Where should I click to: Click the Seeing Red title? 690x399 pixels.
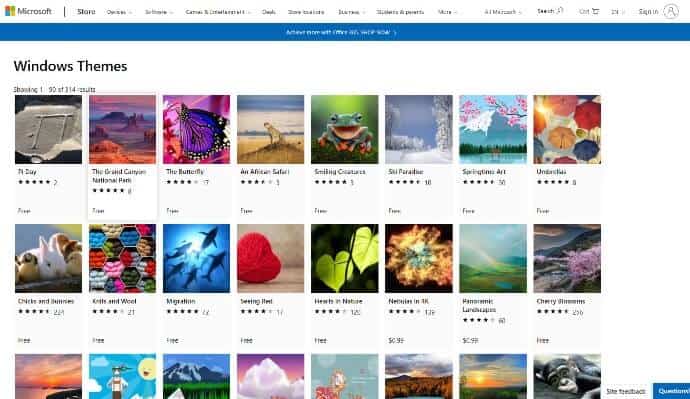point(256,301)
